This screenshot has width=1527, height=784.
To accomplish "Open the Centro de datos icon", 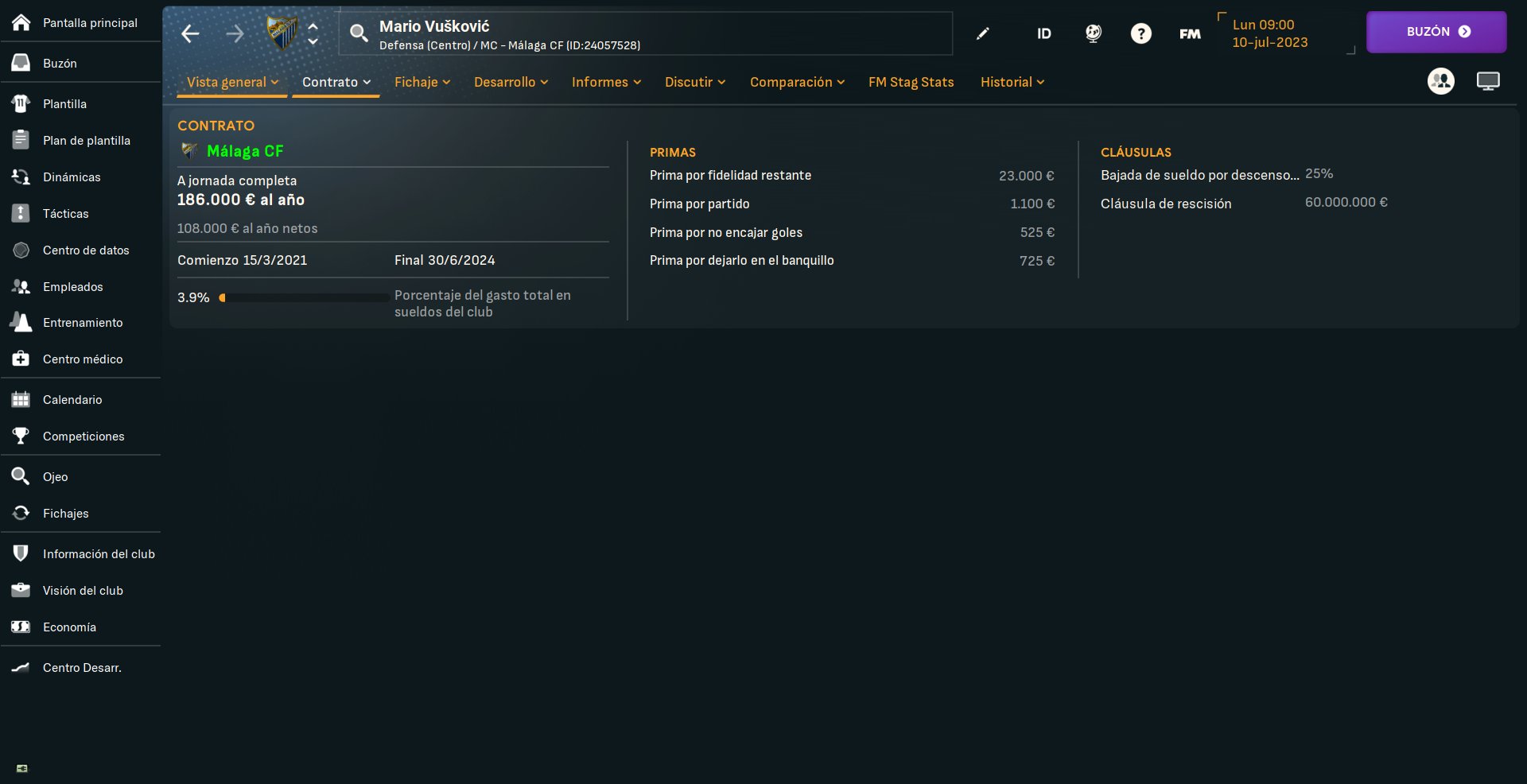I will [21, 250].
